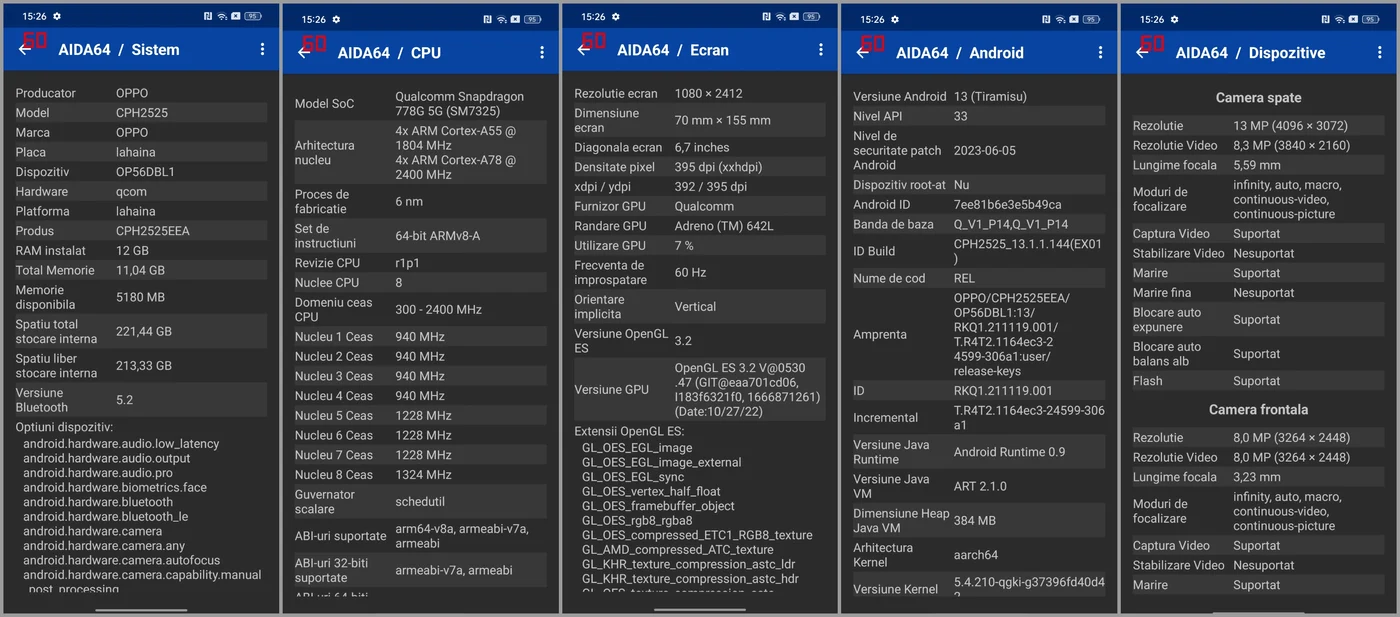Tap settings gear in CPU screen status bar
This screenshot has height=617, width=1400.
coord(336,19)
